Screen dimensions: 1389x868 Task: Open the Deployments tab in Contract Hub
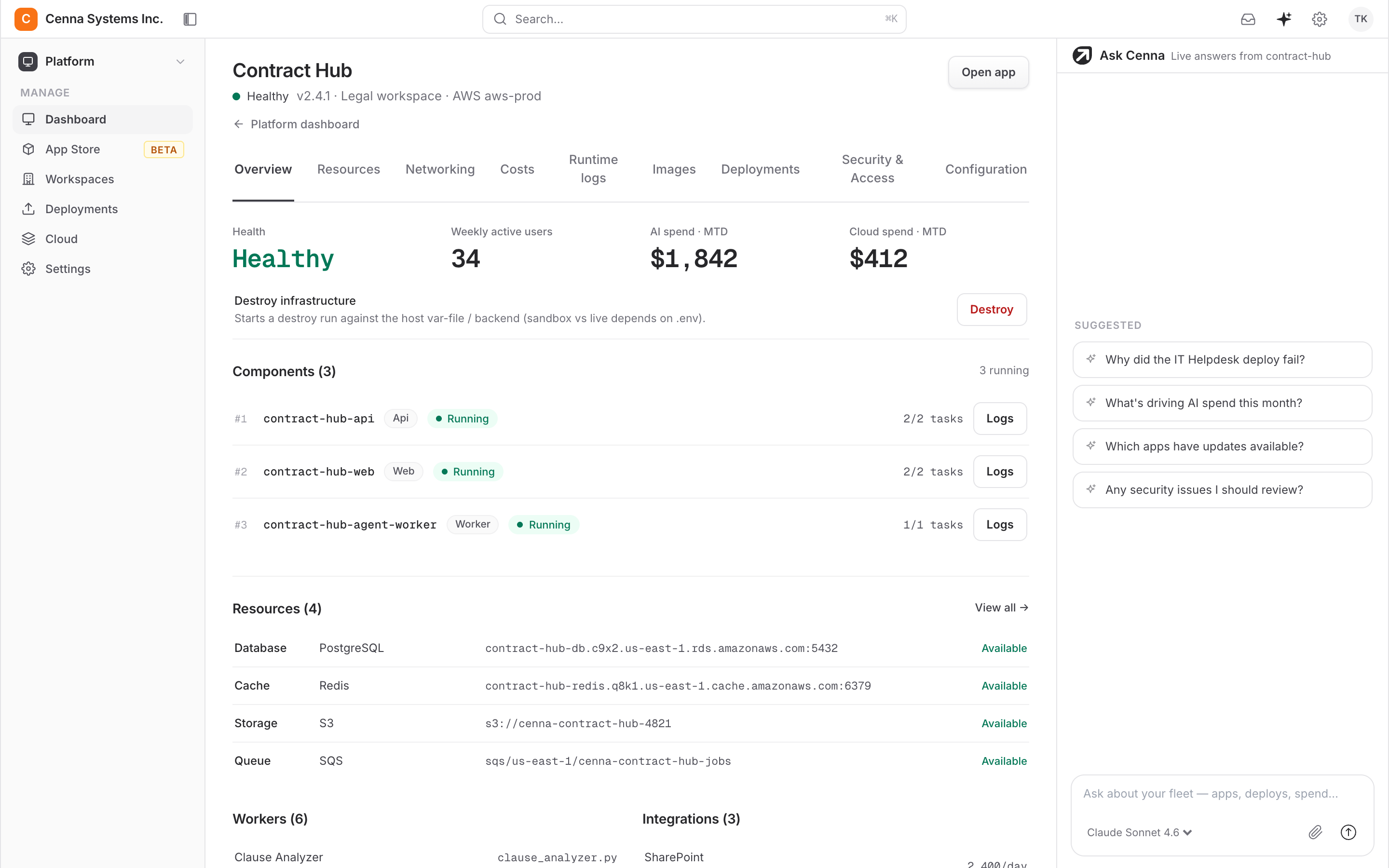tap(760, 169)
